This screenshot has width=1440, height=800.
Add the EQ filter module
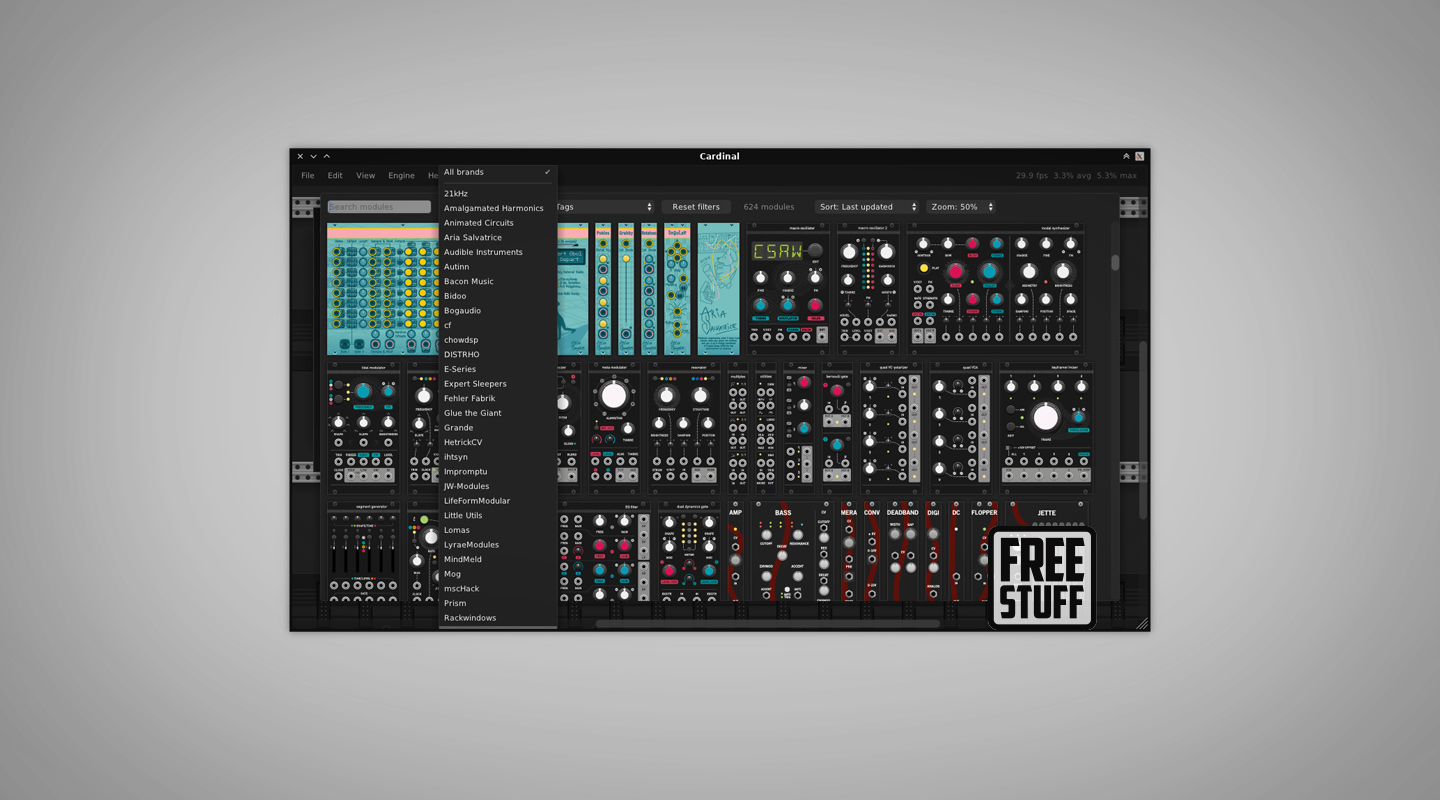tap(604, 552)
